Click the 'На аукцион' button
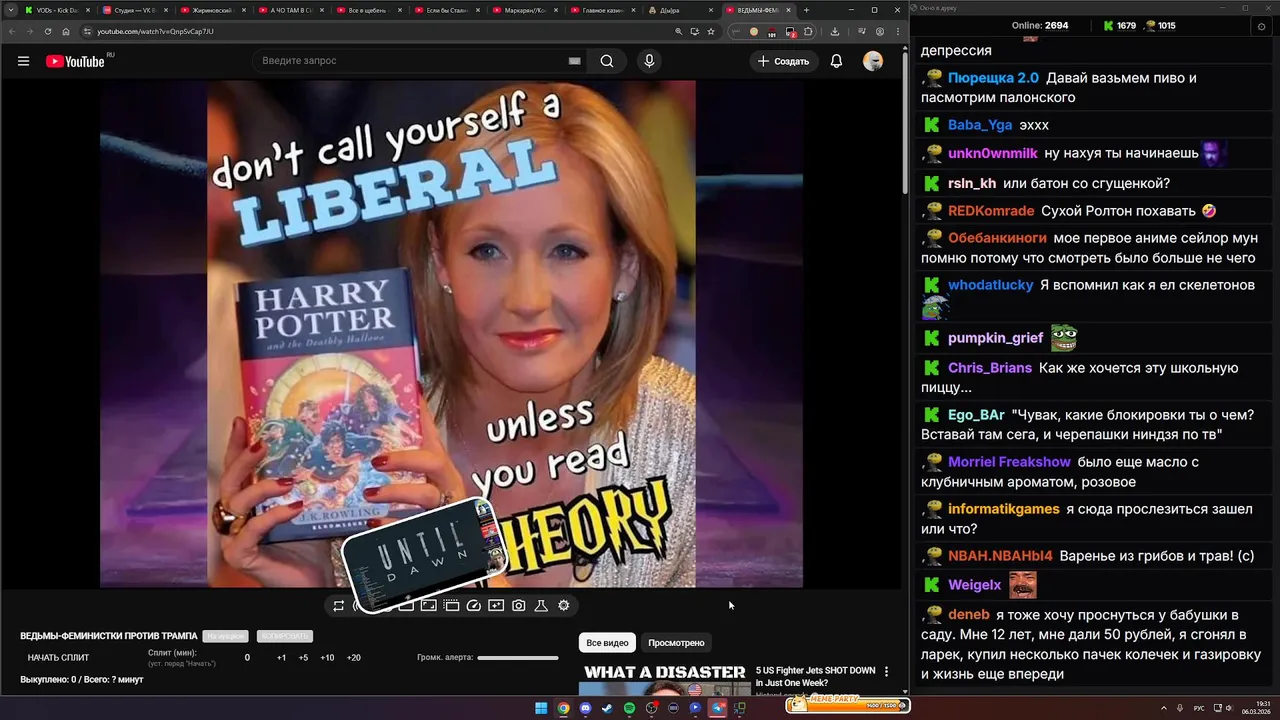 (225, 636)
